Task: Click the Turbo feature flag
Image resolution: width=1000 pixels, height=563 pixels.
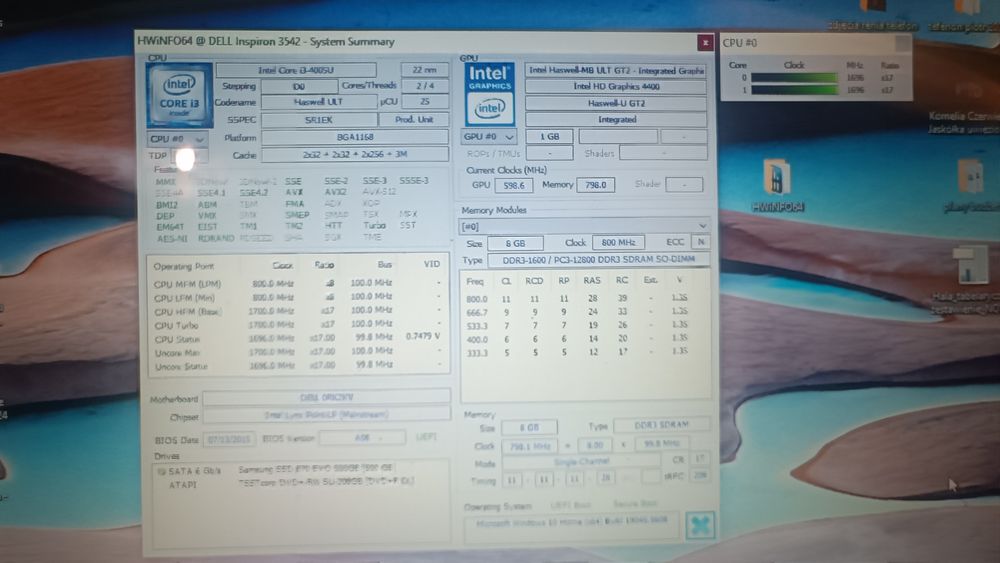Action: click(374, 226)
